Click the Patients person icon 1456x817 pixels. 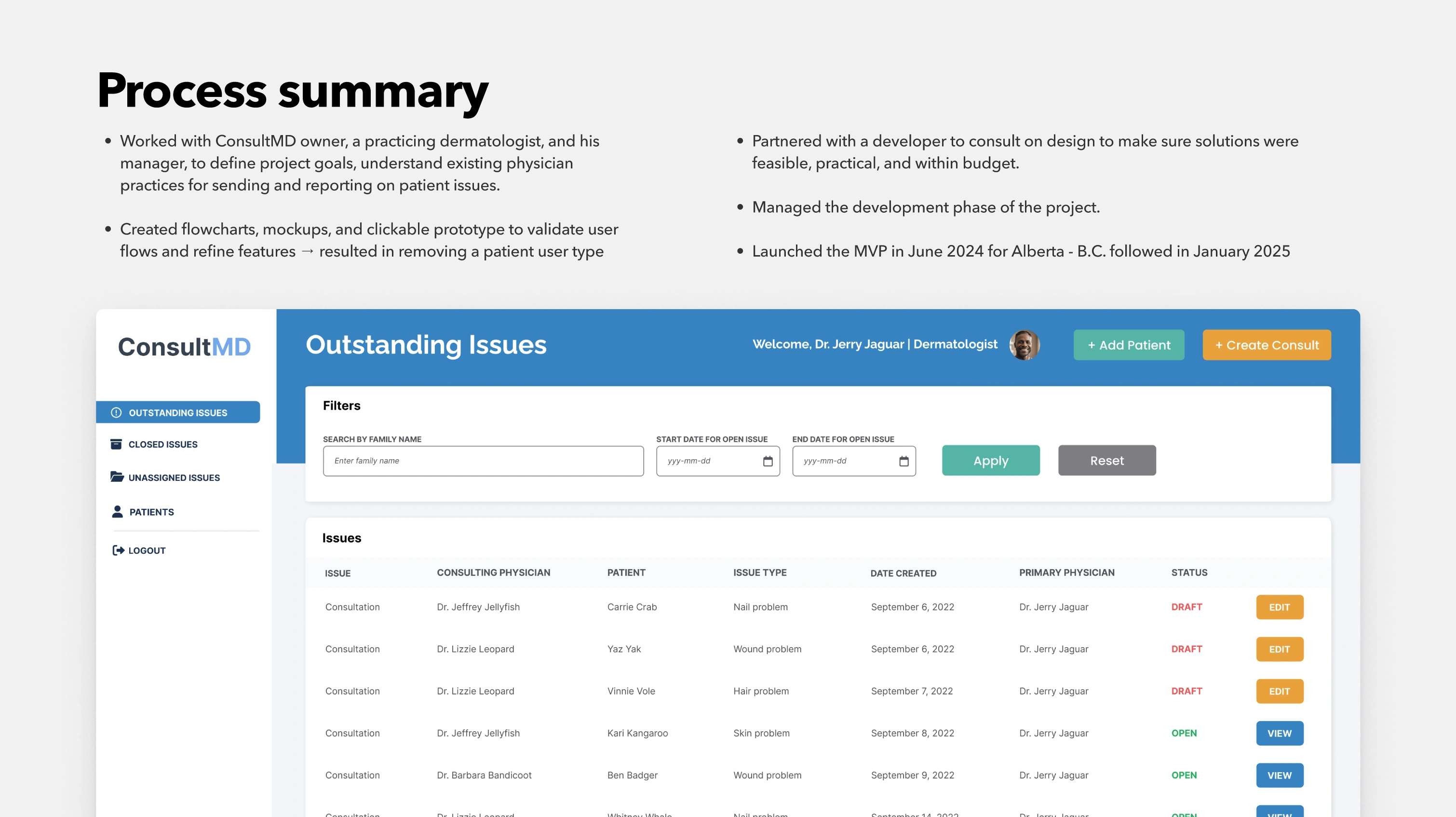pyautogui.click(x=117, y=511)
